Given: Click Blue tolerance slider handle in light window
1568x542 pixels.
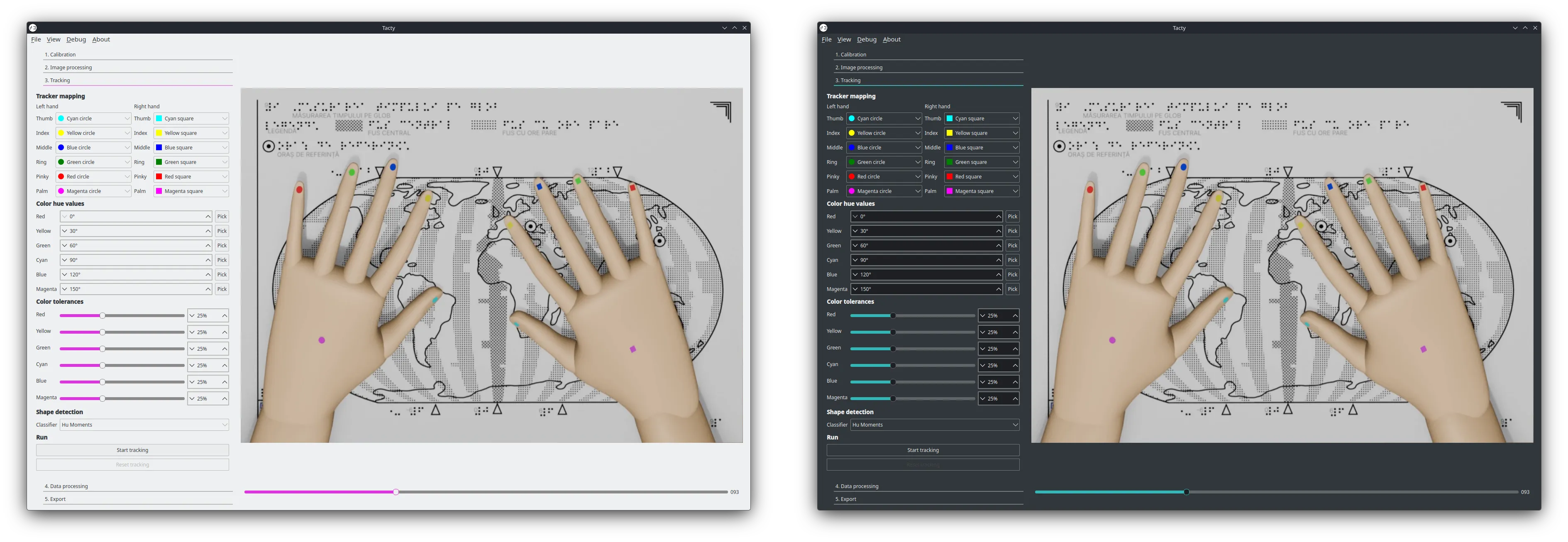Looking at the screenshot, I should pyautogui.click(x=103, y=383).
